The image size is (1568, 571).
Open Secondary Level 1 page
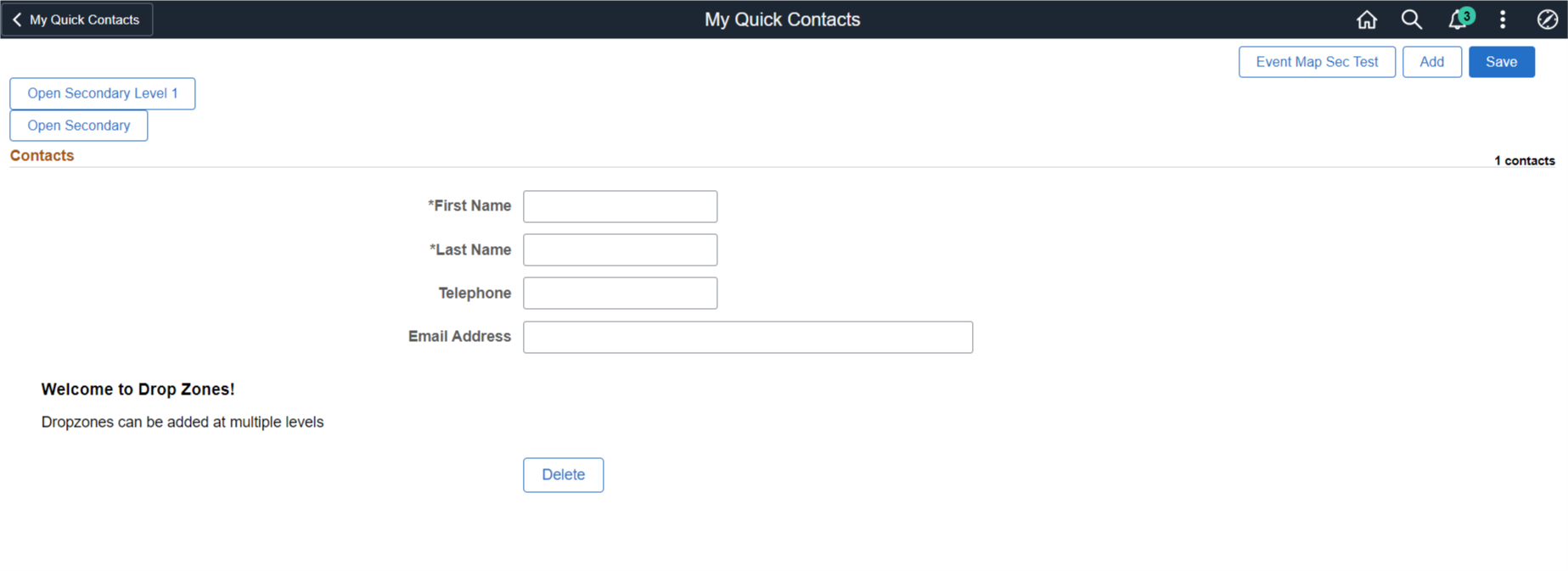coord(102,93)
